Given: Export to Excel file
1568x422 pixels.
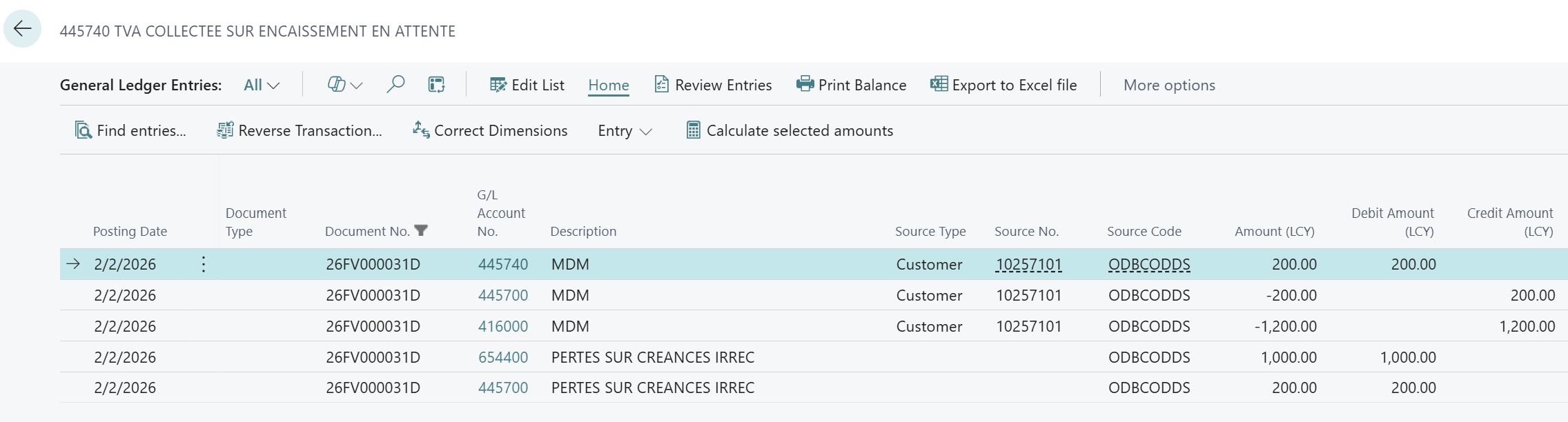Looking at the screenshot, I should click(x=1003, y=85).
